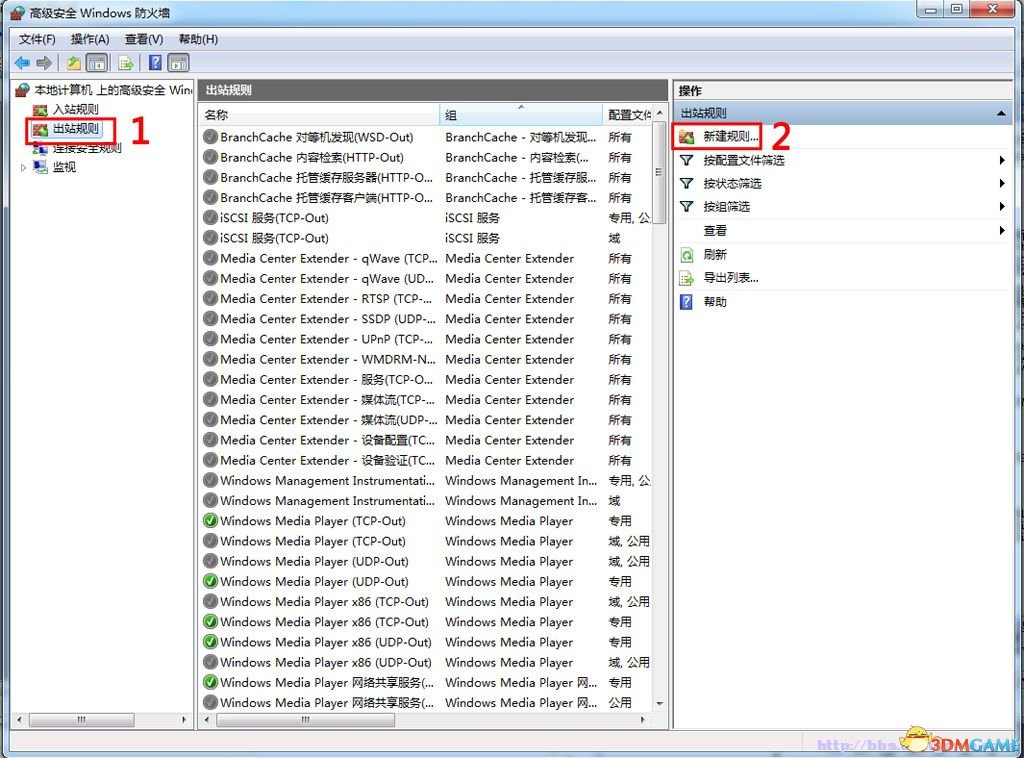Click the 刷新 refresh icon
Image resolution: width=1024 pixels, height=758 pixels.
coord(686,255)
